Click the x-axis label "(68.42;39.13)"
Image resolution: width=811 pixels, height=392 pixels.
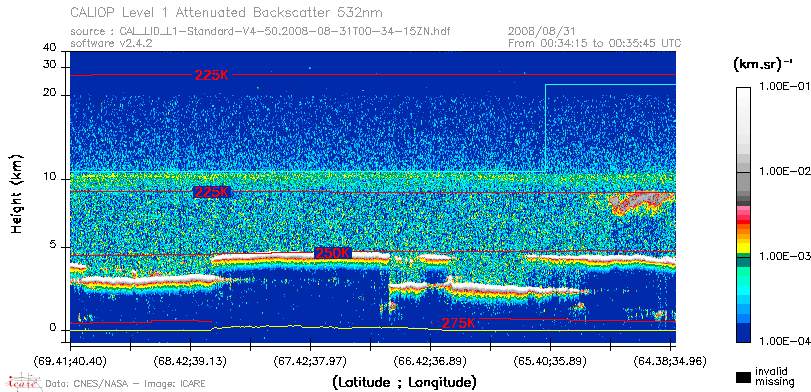[190, 361]
